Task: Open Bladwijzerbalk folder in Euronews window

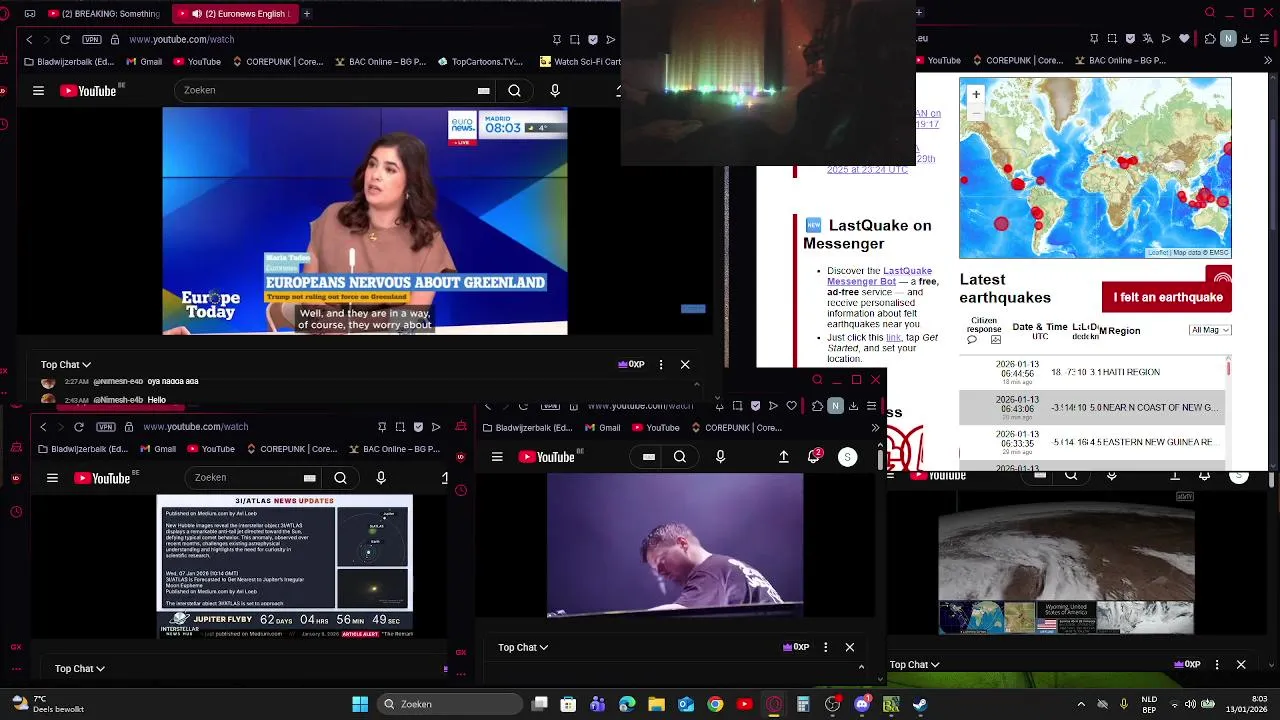Action: point(70,61)
